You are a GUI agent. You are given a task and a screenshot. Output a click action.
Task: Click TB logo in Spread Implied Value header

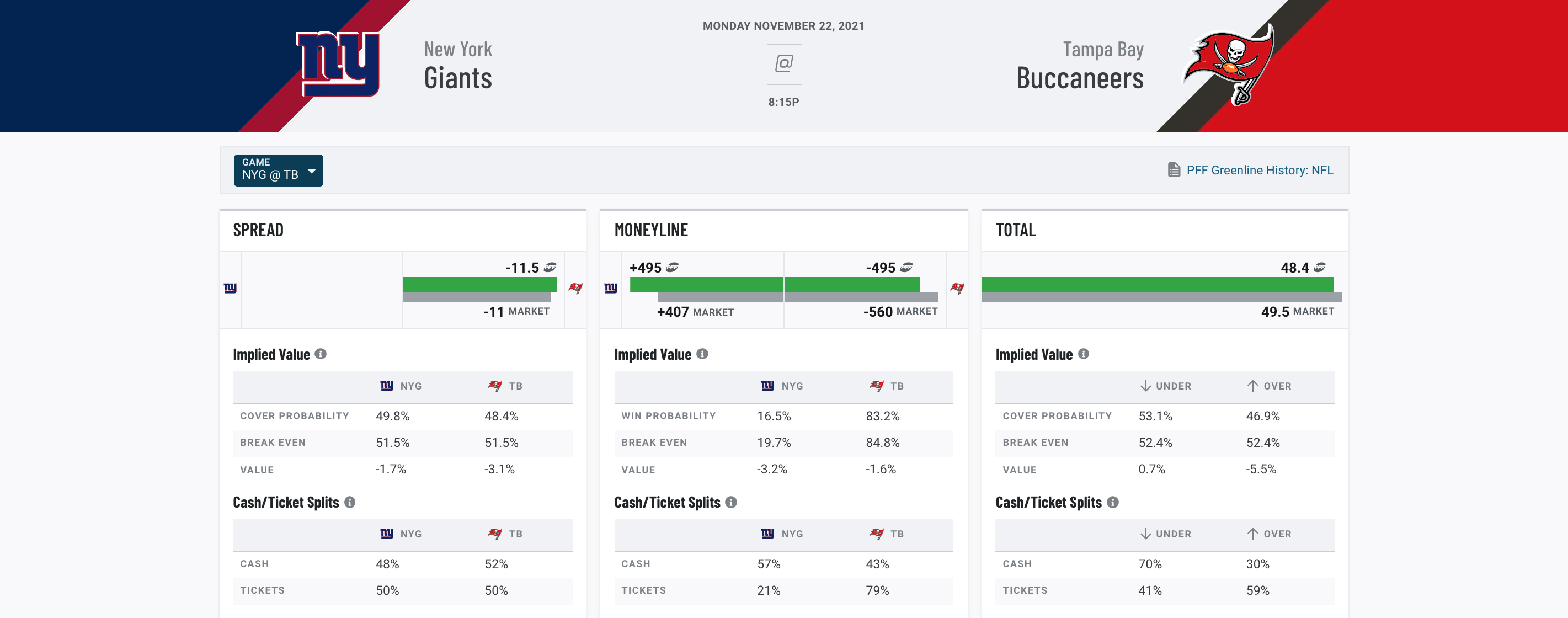pos(495,385)
